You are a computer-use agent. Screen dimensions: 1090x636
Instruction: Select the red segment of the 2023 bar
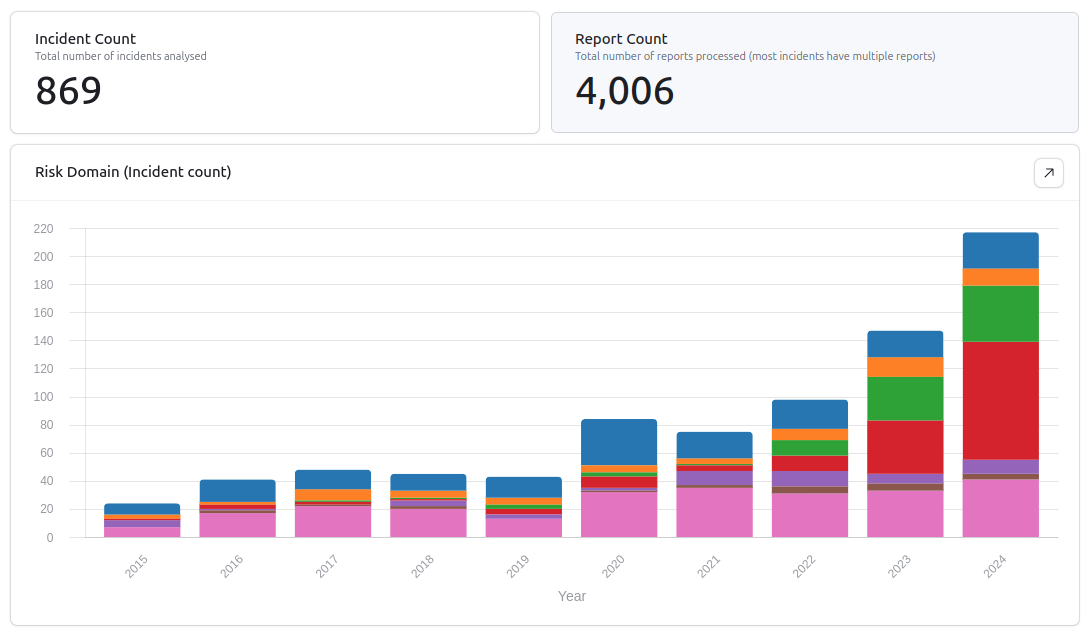[x=905, y=446]
